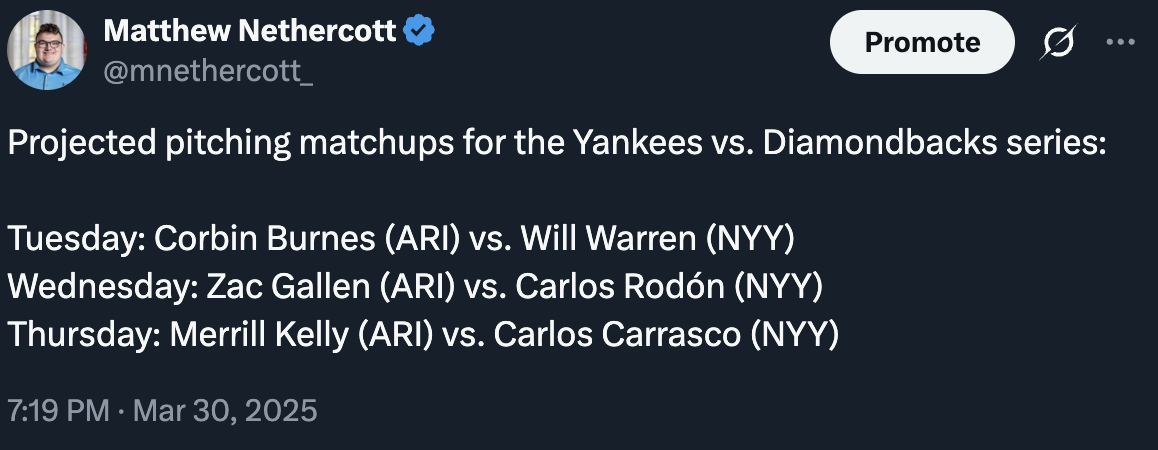This screenshot has width=1158, height=450.
Task: Select the name Carlos Rodón
Action: (x=620, y=287)
